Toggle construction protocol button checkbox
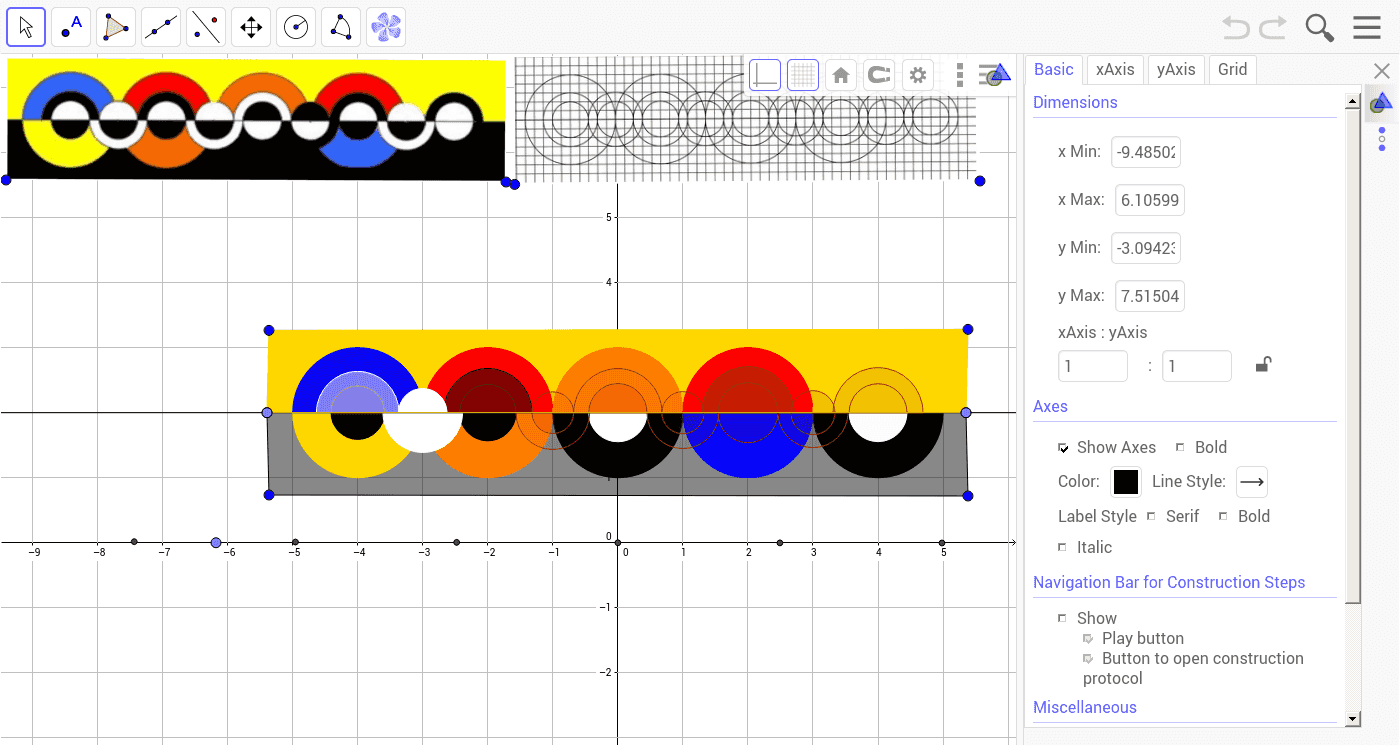Screen dimensions: 1400x750 [x=1088, y=658]
